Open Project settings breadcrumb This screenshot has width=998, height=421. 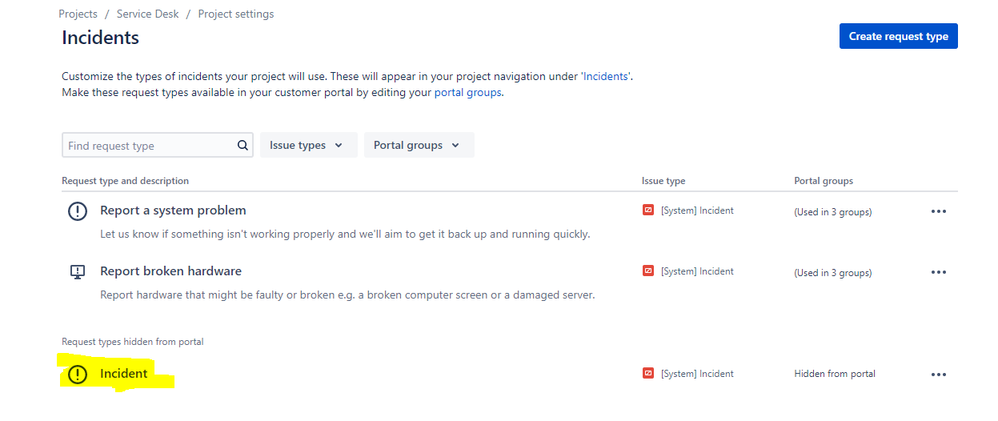click(236, 13)
